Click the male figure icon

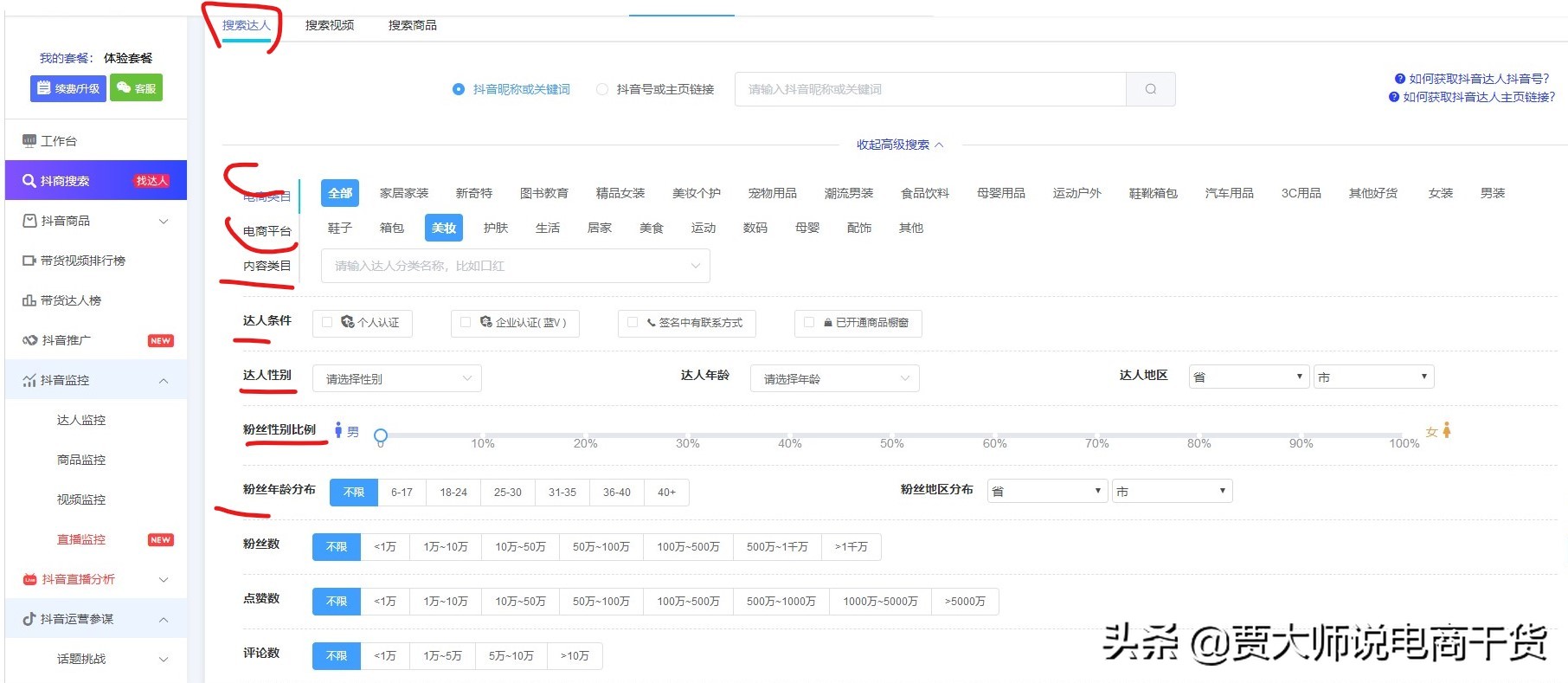[x=338, y=430]
